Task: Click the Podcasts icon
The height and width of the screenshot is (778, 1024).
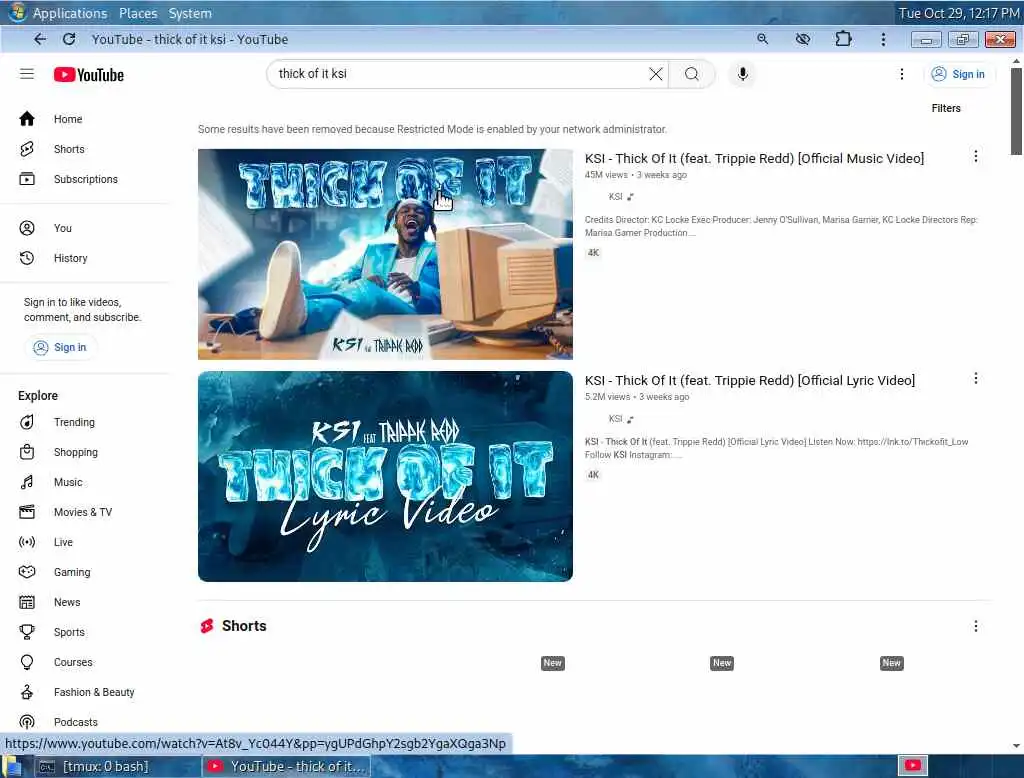Action: click(27, 722)
